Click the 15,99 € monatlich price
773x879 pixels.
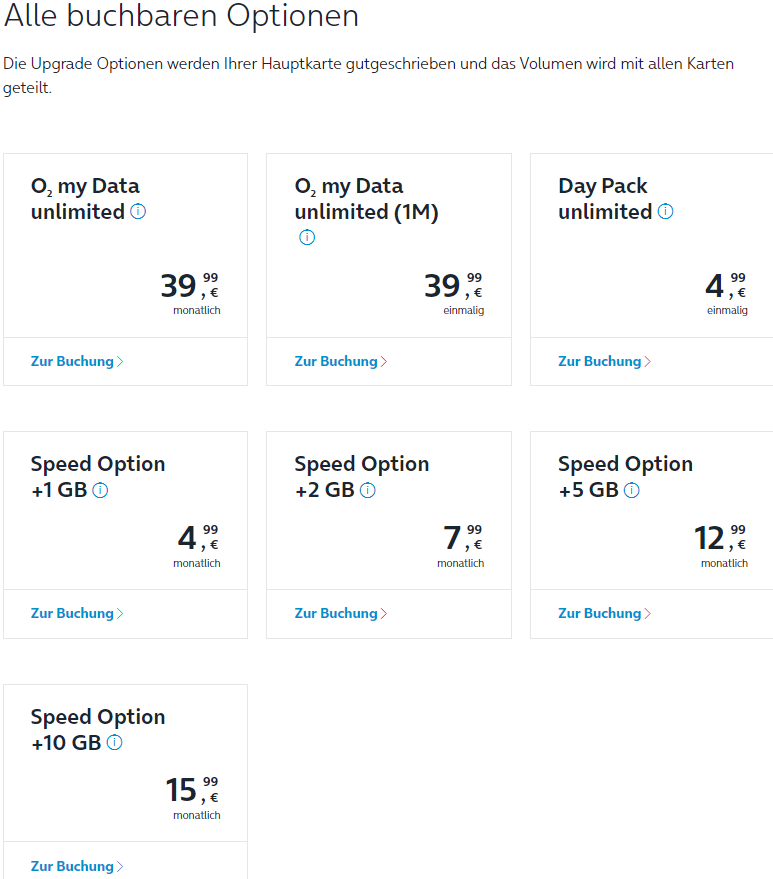click(x=192, y=798)
